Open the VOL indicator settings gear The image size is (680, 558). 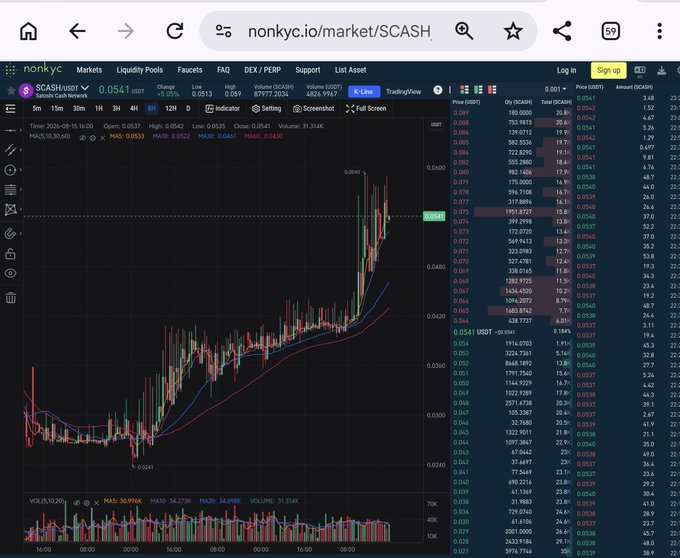tap(87, 503)
